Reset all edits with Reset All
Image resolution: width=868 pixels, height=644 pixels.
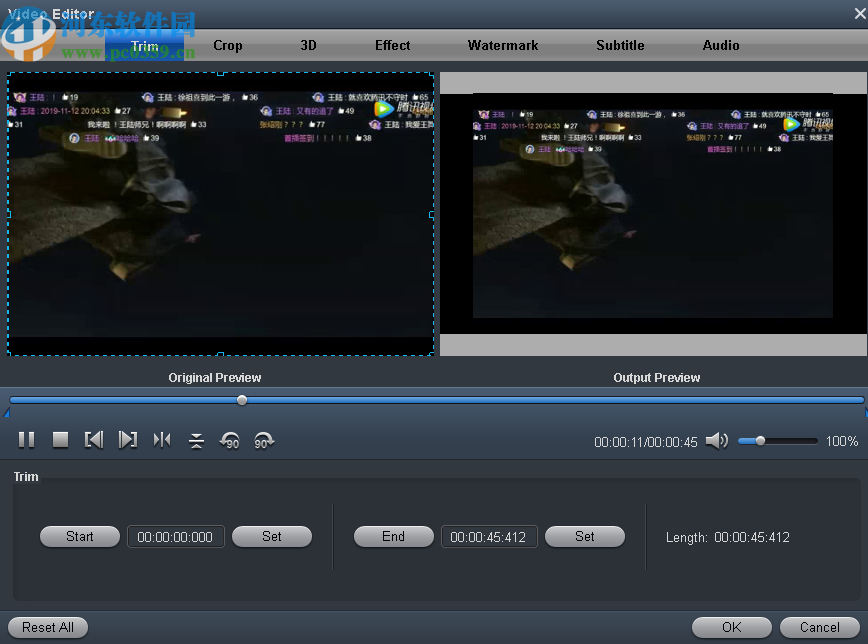(x=47, y=627)
